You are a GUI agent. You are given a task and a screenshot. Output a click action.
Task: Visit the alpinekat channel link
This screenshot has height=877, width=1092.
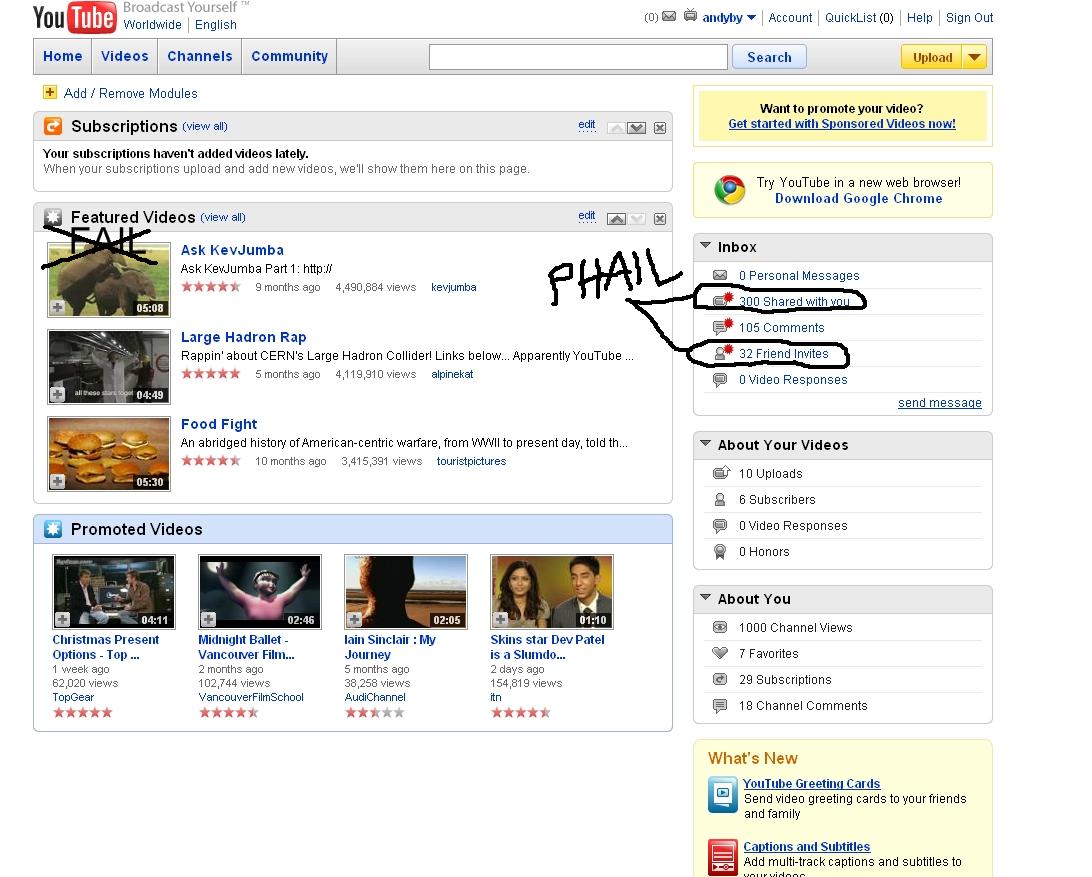(x=452, y=374)
